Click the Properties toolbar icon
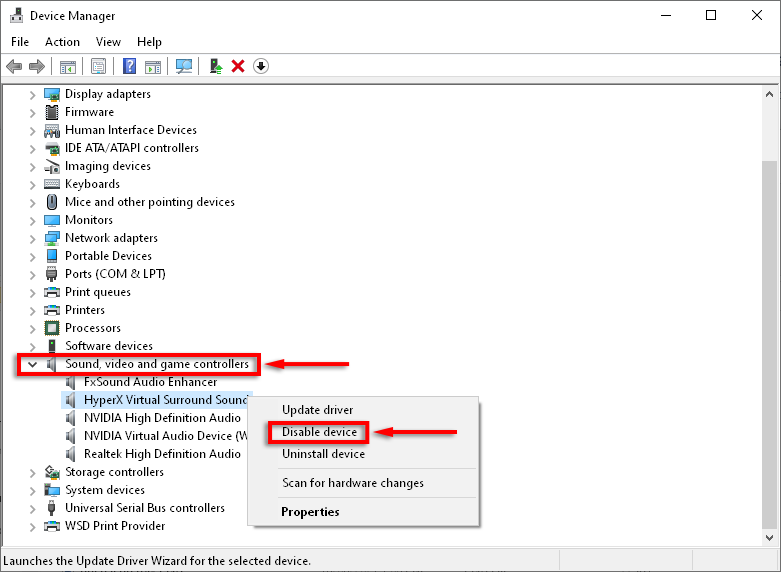 [98, 66]
